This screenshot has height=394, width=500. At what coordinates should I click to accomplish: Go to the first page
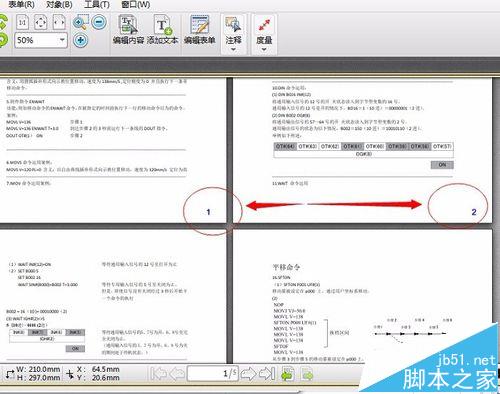click(158, 374)
